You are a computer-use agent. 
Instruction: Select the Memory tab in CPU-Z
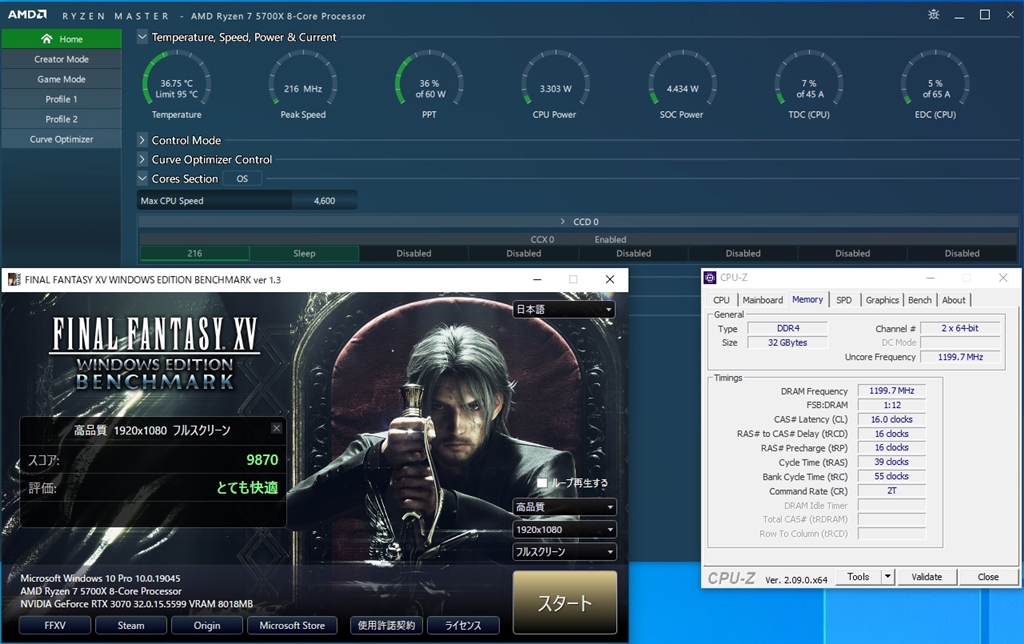(x=808, y=299)
